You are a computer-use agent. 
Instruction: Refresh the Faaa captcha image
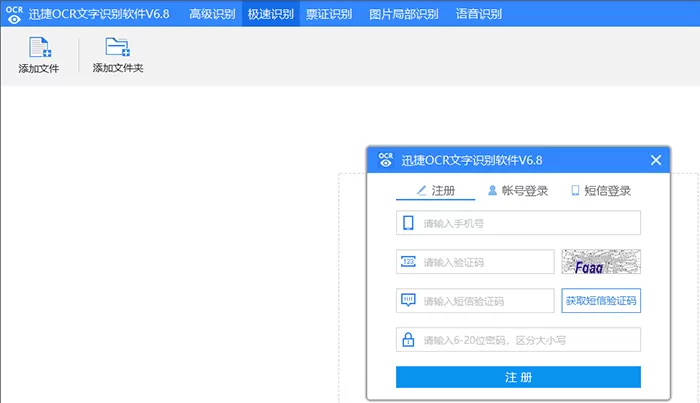tap(601, 262)
